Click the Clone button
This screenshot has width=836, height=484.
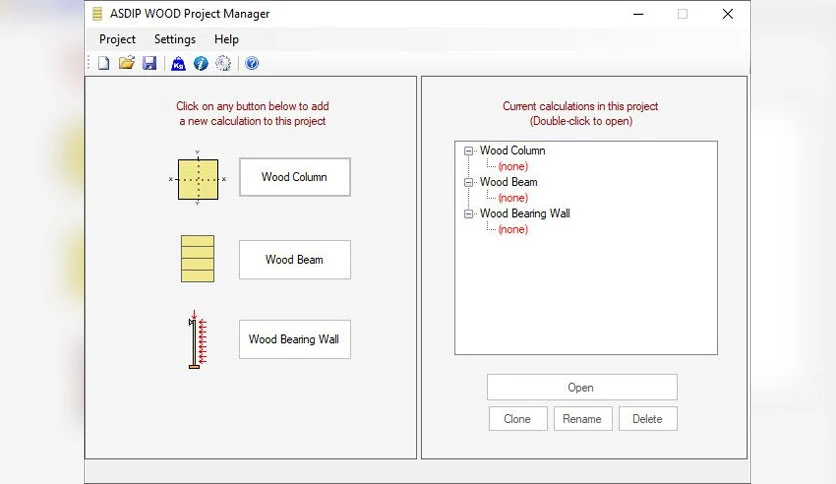(518, 419)
